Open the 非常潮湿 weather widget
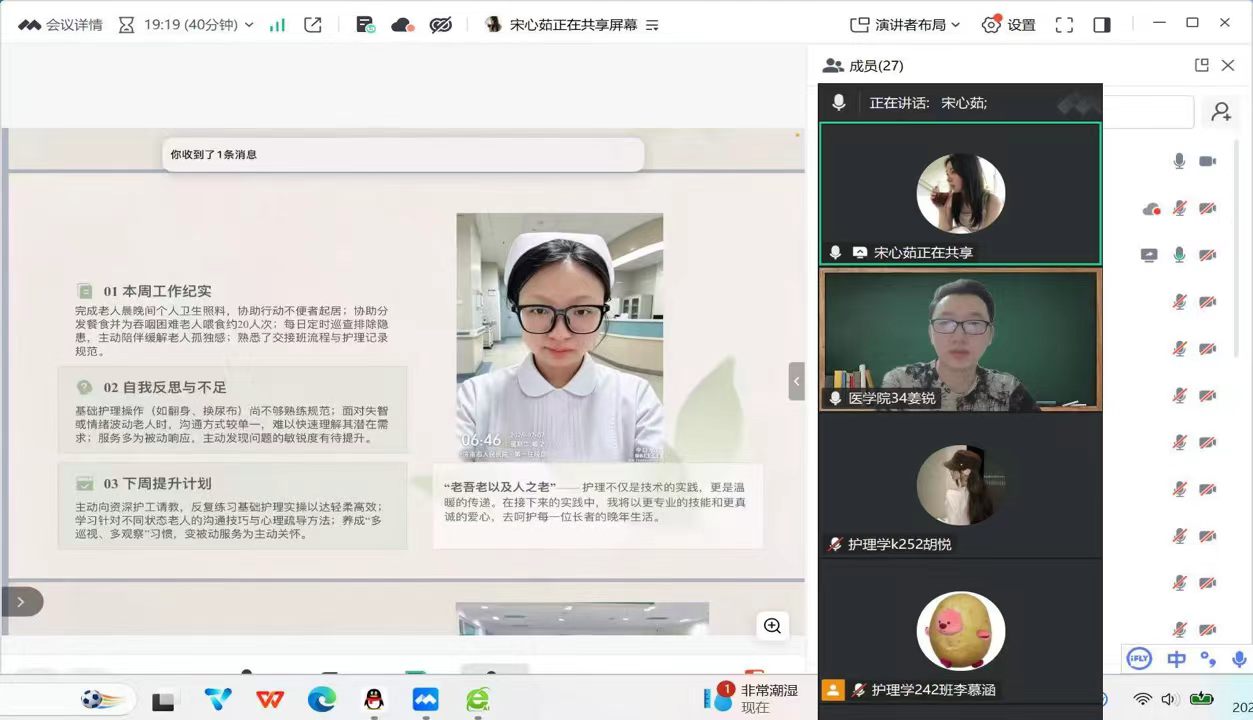Viewport: 1253px width, 720px height. coord(752,699)
